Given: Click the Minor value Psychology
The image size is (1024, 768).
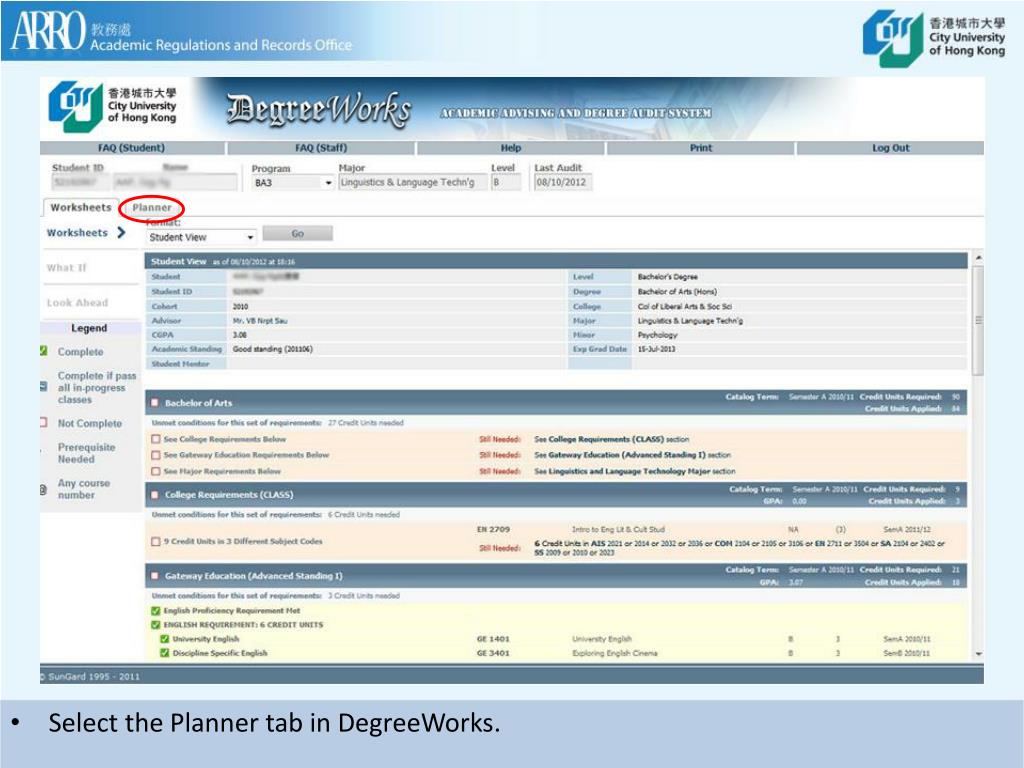Looking at the screenshot, I should pos(658,335).
